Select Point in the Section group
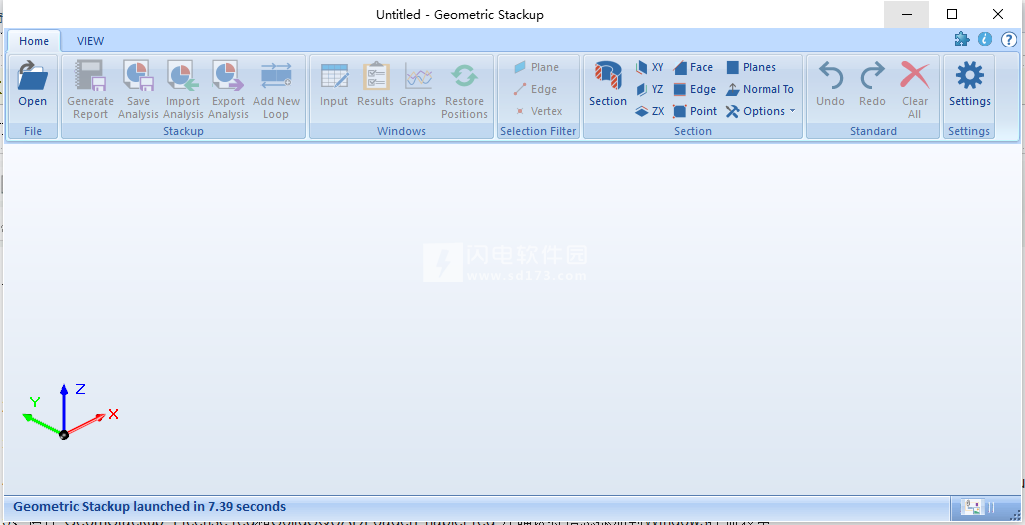Image resolution: width=1025 pixels, height=525 pixels. [695, 111]
